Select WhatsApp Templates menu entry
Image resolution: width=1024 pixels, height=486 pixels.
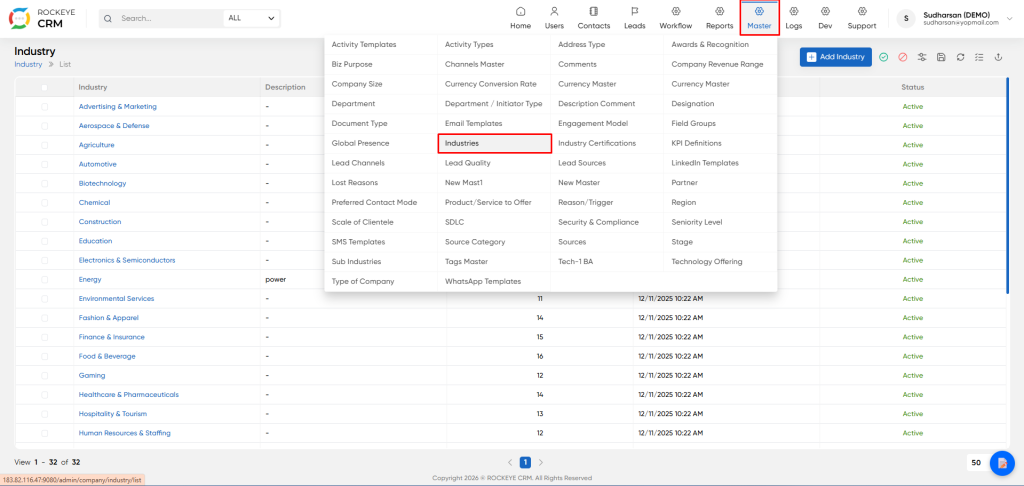click(483, 281)
